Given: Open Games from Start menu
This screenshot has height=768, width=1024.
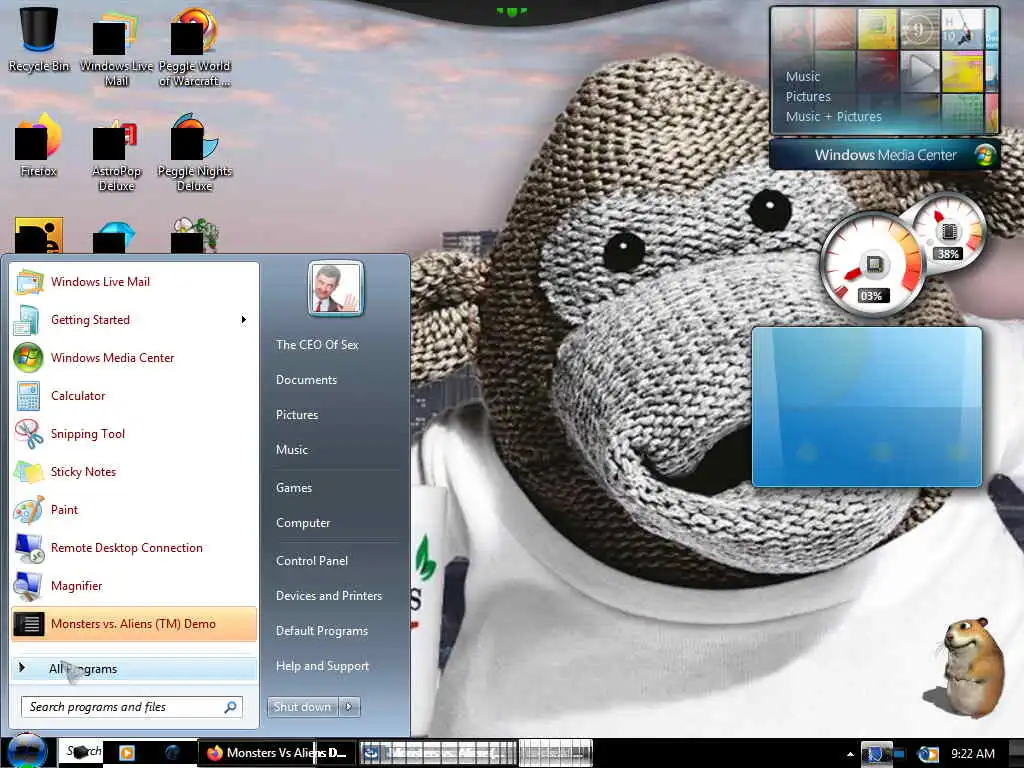Looking at the screenshot, I should click(x=294, y=487).
